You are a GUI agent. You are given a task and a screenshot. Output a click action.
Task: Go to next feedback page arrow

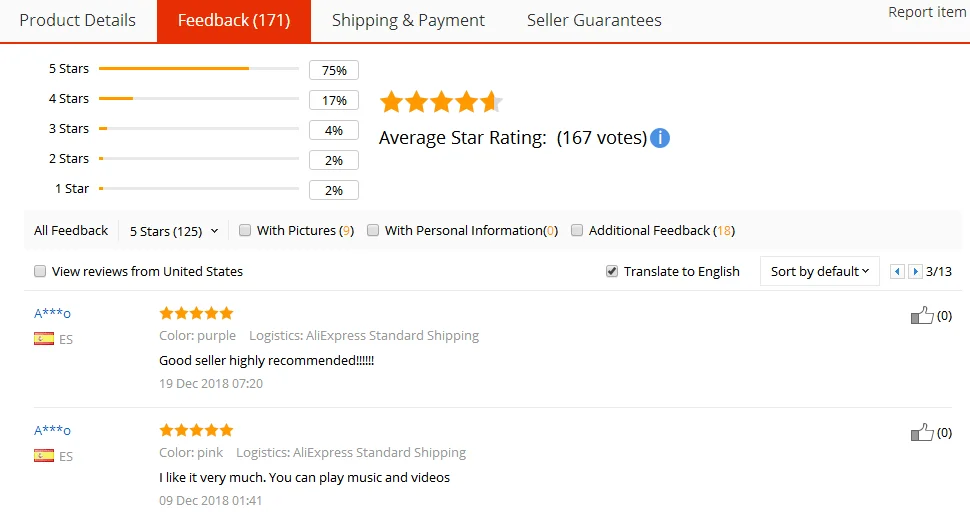[x=915, y=272]
